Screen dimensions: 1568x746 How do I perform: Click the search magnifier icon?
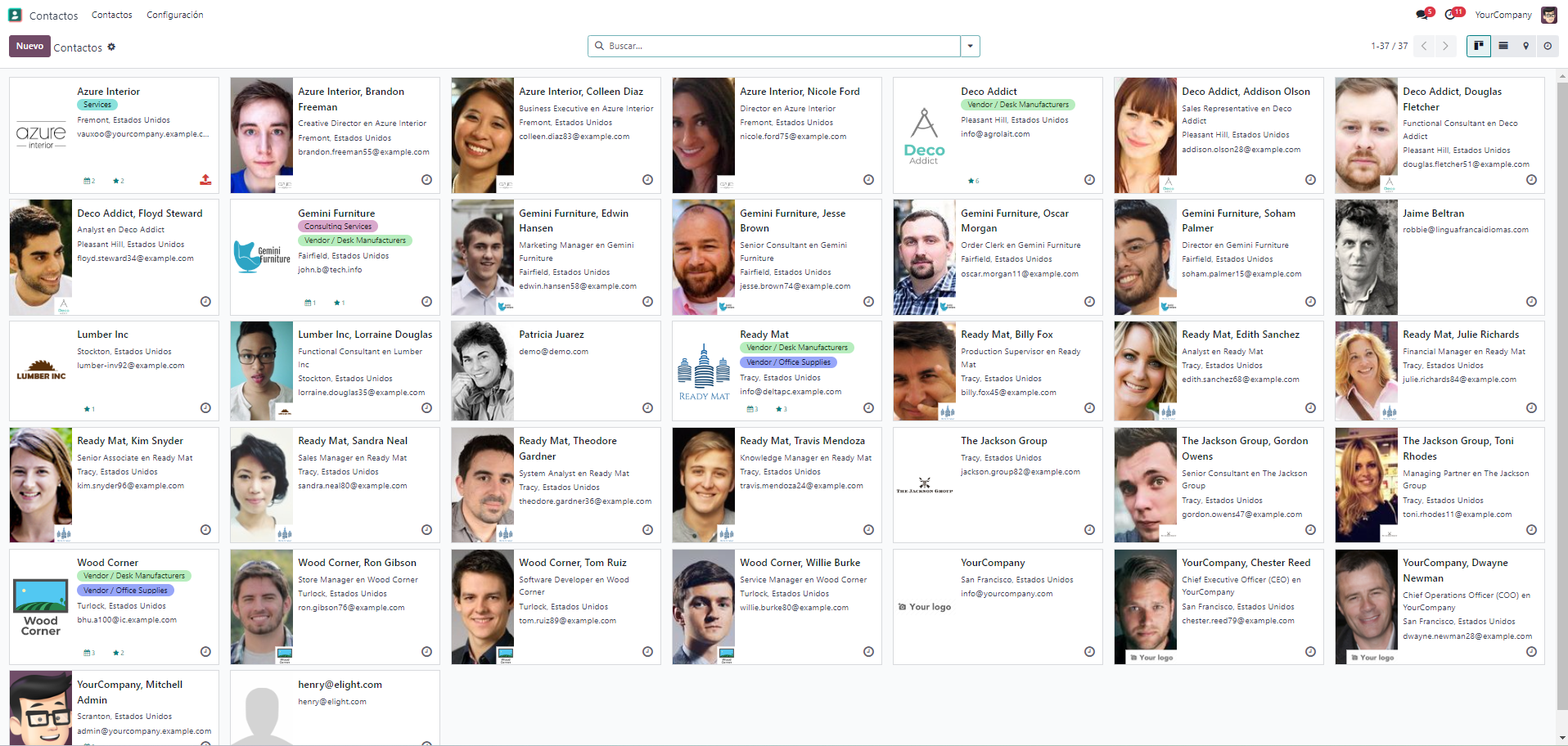coord(599,46)
